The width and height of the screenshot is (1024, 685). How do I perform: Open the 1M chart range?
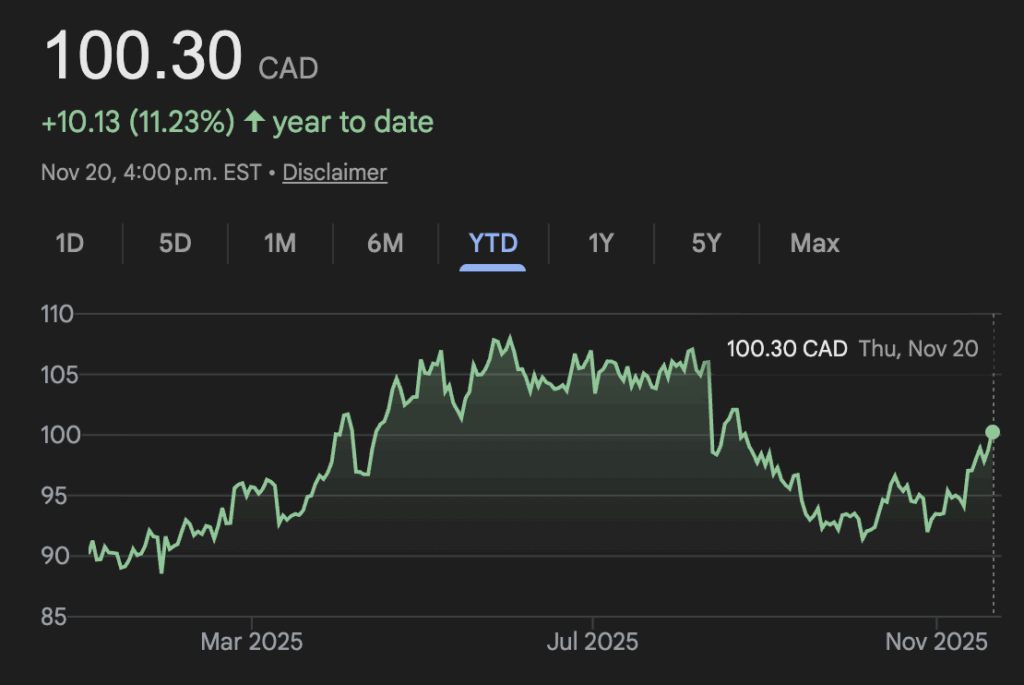(280, 243)
